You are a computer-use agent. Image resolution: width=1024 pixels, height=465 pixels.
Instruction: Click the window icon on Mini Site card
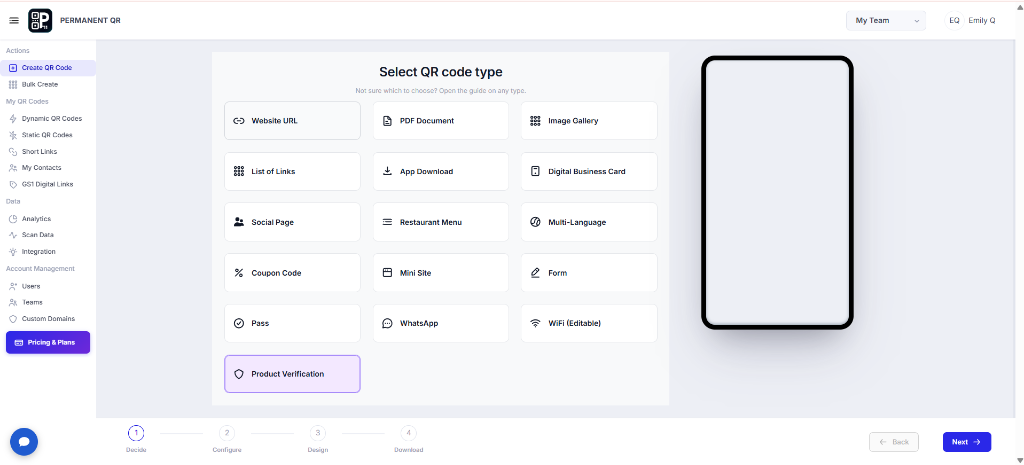tap(387, 273)
